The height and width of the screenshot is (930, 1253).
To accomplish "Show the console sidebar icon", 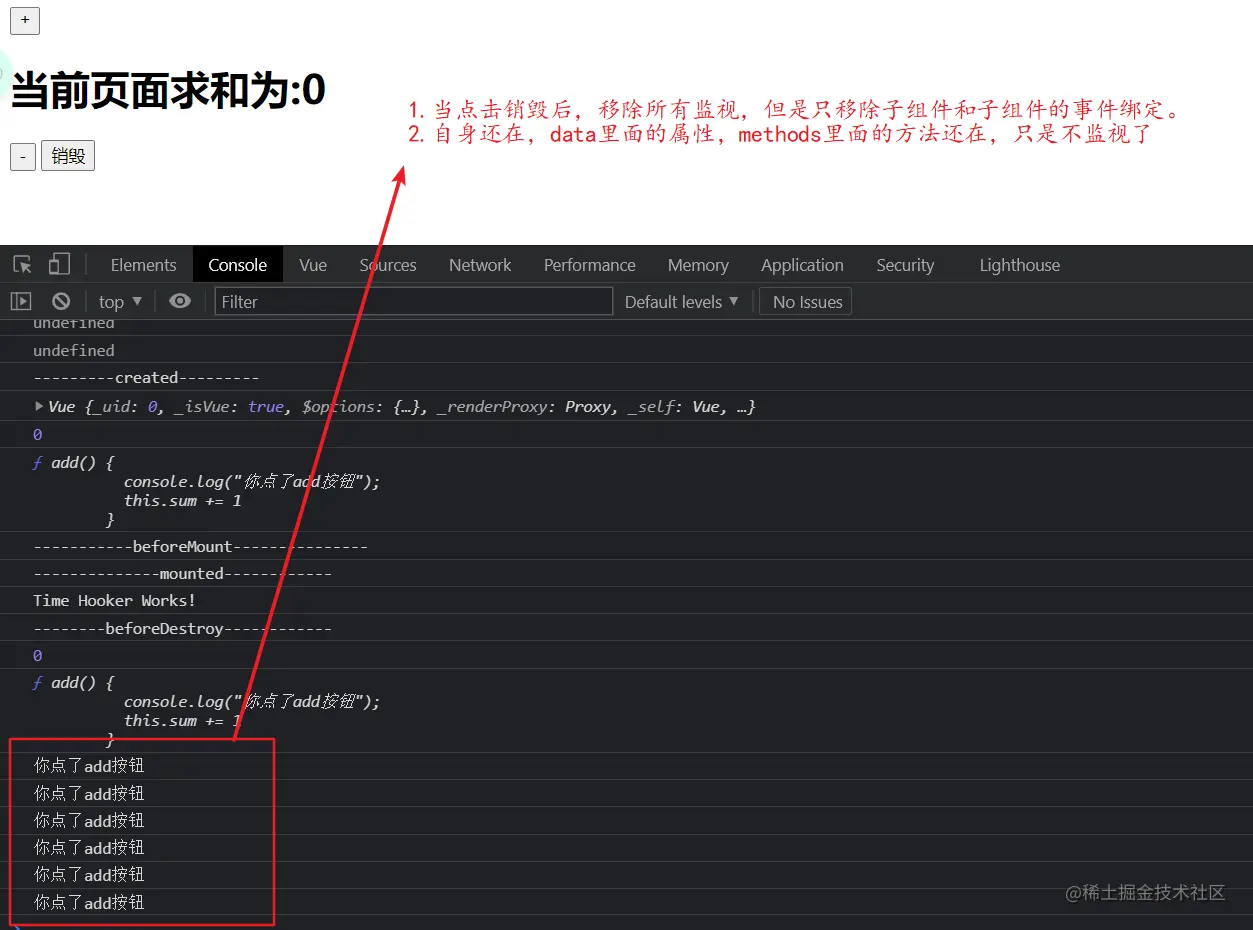I will pos(21,301).
